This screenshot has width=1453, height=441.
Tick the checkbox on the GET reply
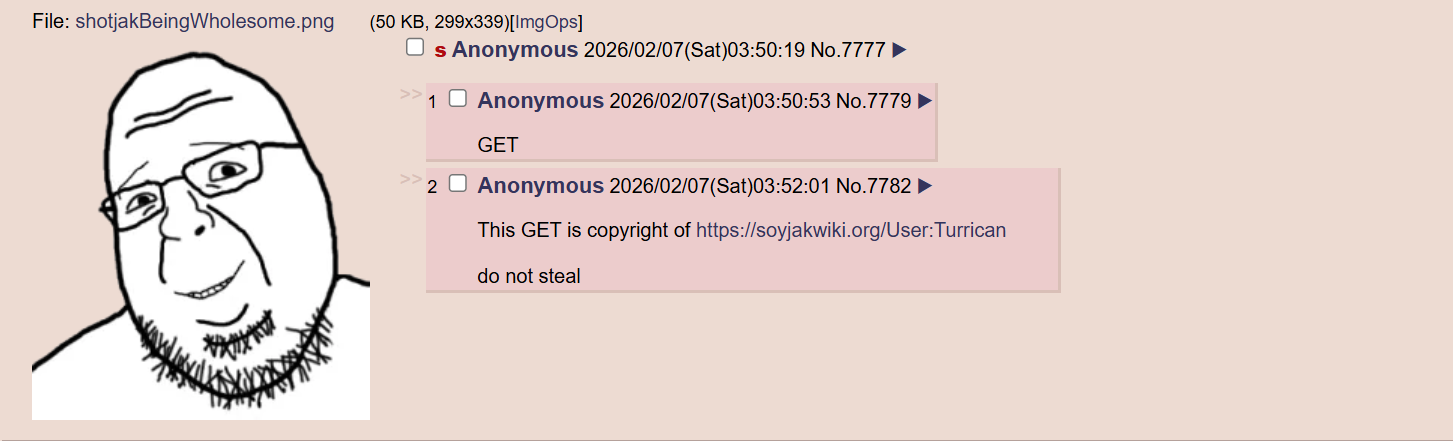(x=458, y=98)
